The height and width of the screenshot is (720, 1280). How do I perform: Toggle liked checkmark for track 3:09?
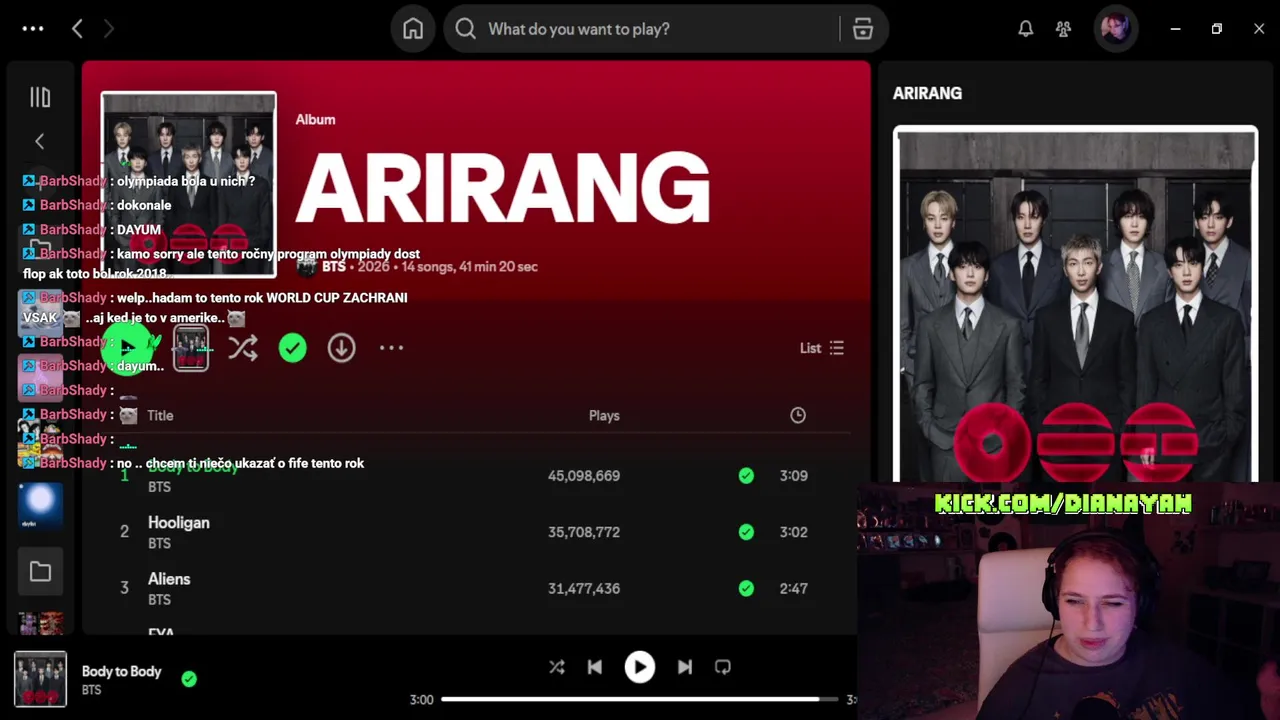click(x=746, y=476)
